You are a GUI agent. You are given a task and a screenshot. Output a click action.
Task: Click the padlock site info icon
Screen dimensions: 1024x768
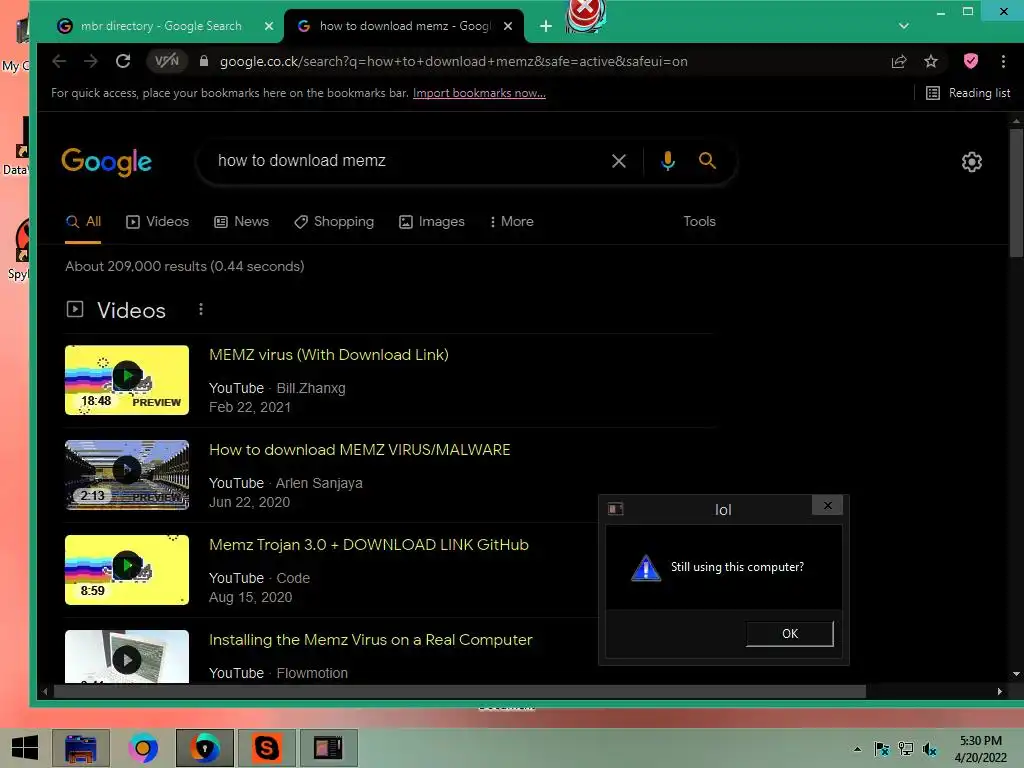point(204,61)
